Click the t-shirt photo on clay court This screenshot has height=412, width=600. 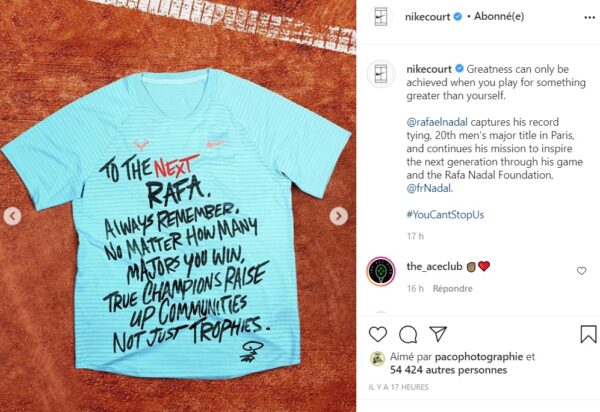point(178,206)
